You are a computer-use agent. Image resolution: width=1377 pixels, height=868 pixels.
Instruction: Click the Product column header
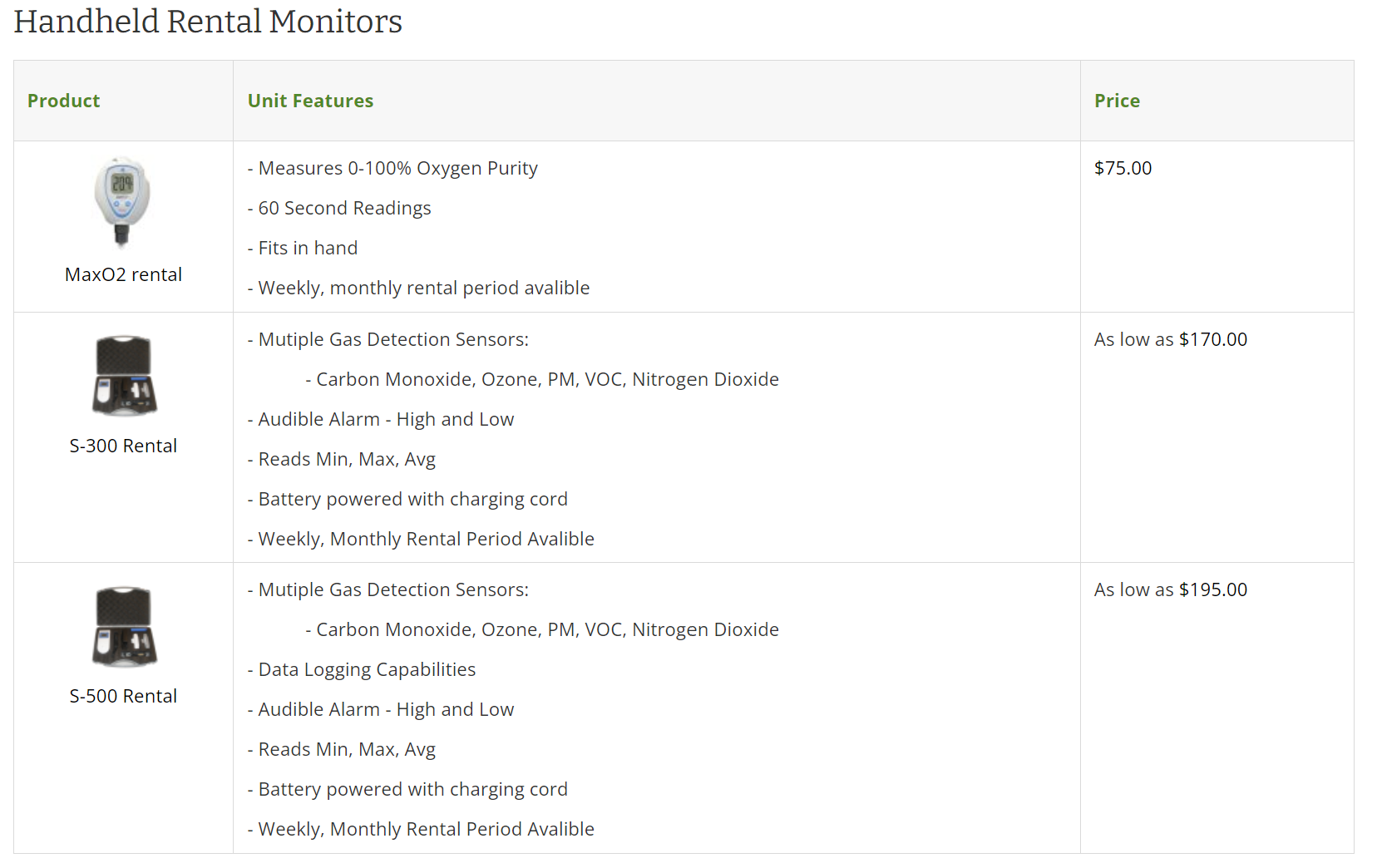tap(63, 101)
